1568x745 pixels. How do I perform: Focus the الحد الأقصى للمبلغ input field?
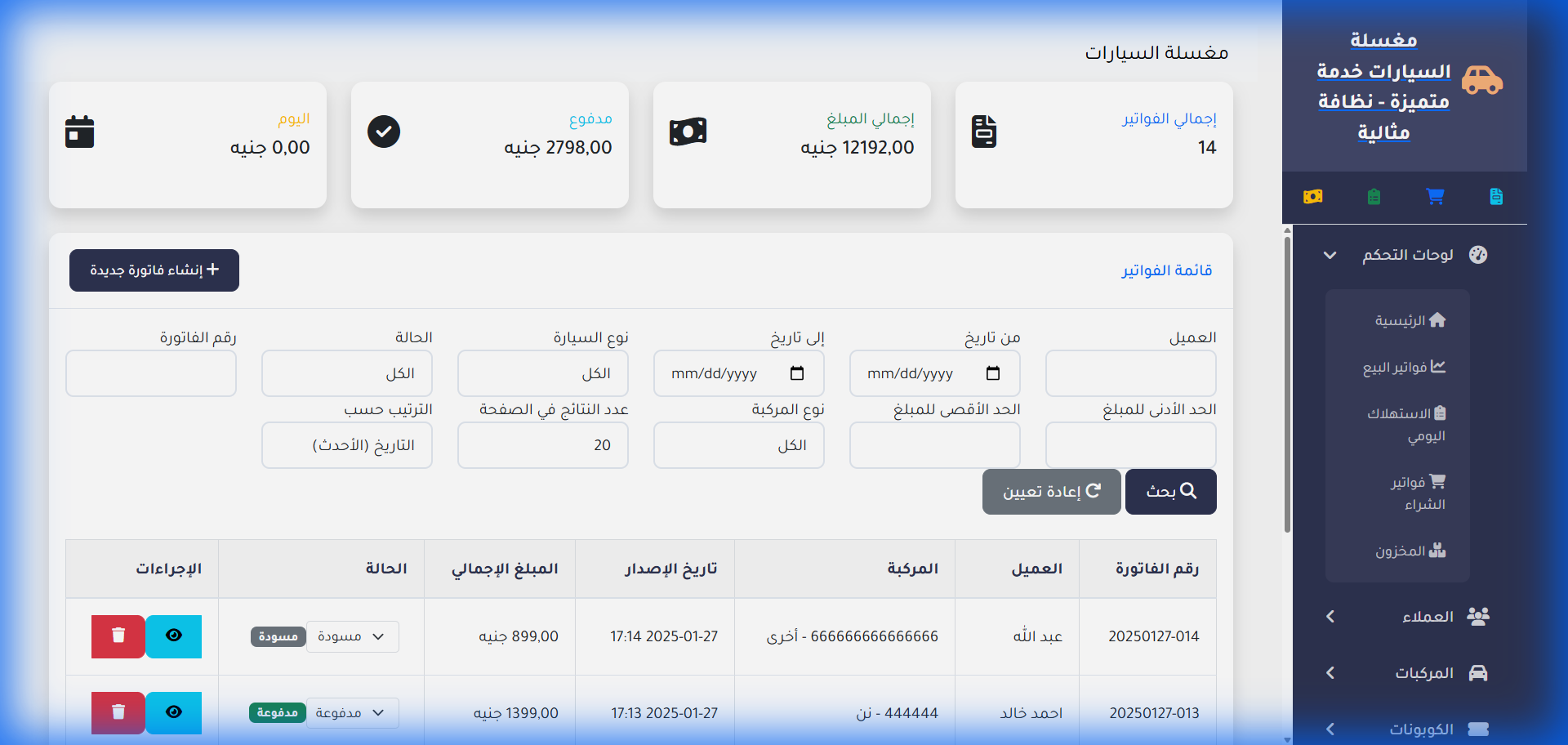pyautogui.click(x=935, y=445)
